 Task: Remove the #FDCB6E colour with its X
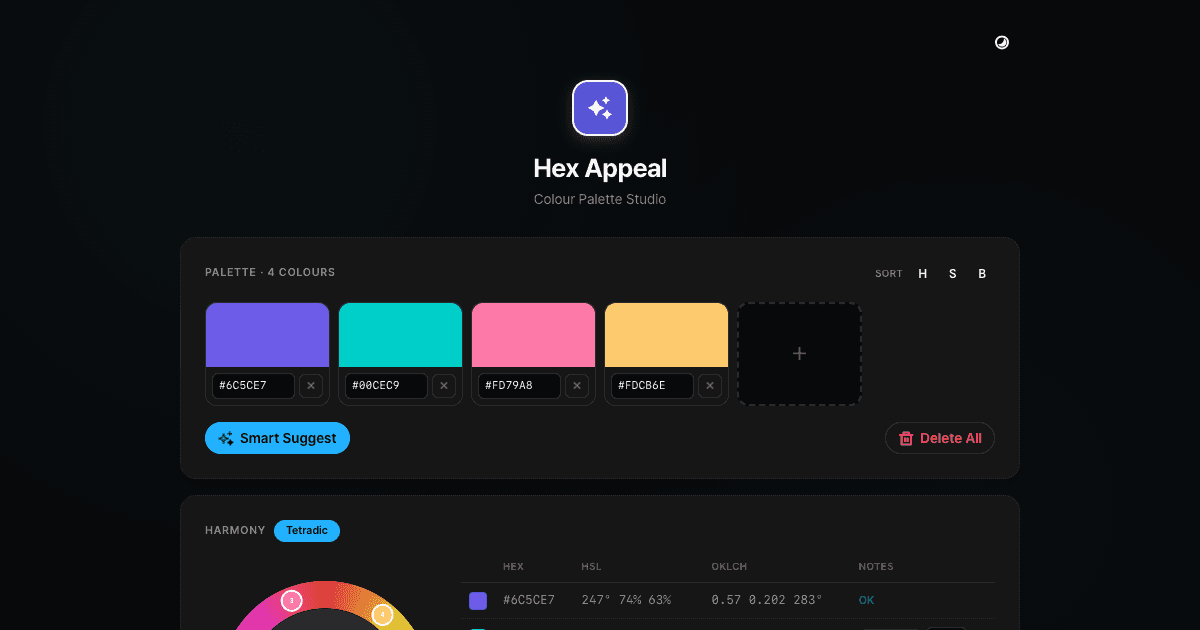click(x=709, y=386)
